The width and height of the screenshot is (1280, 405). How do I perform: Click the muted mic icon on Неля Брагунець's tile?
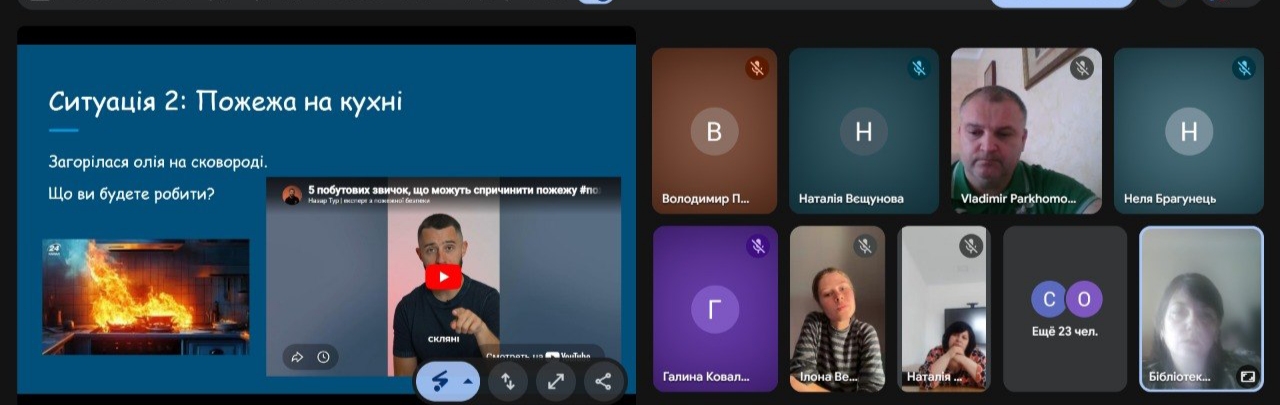pyautogui.click(x=1245, y=68)
